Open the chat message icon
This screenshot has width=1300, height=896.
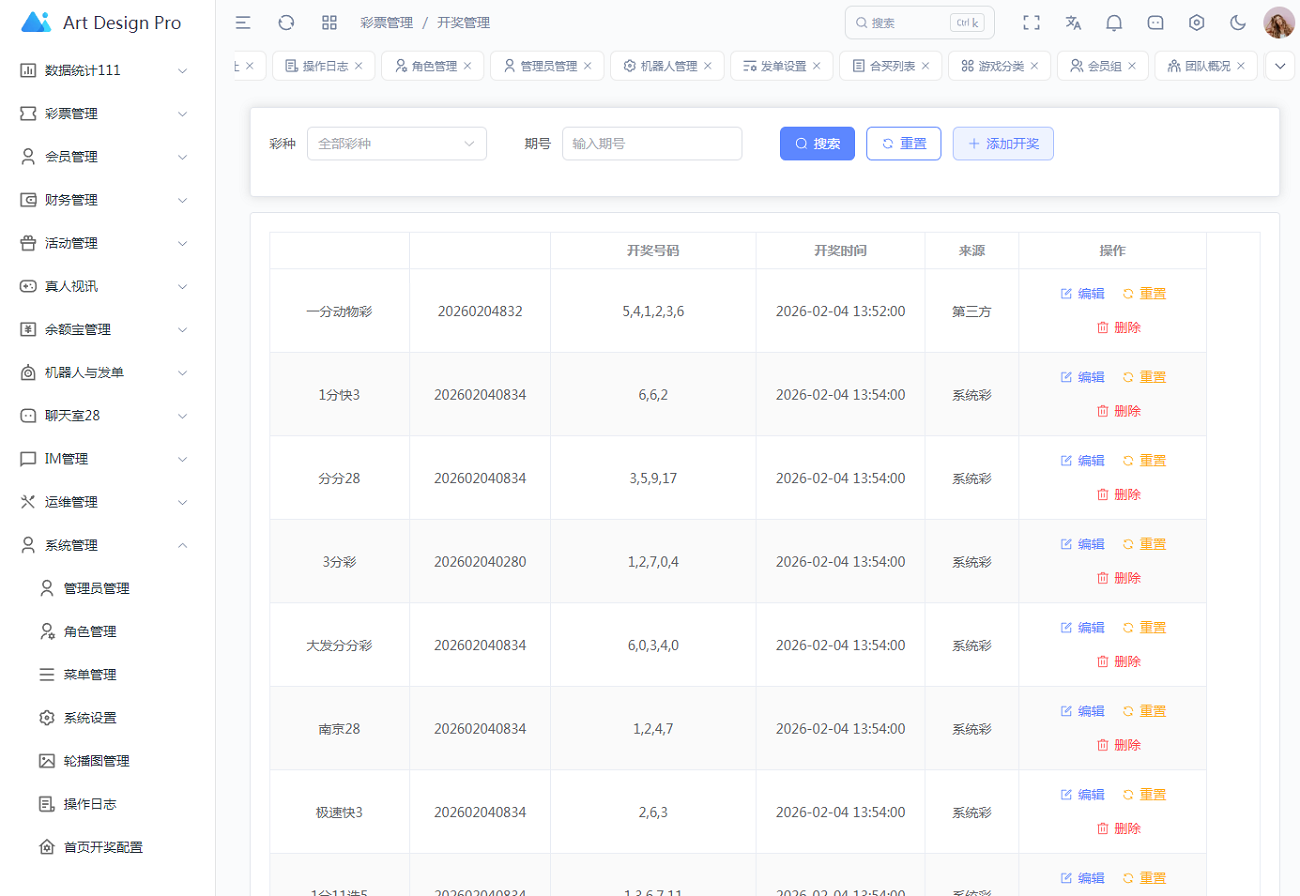(1155, 23)
